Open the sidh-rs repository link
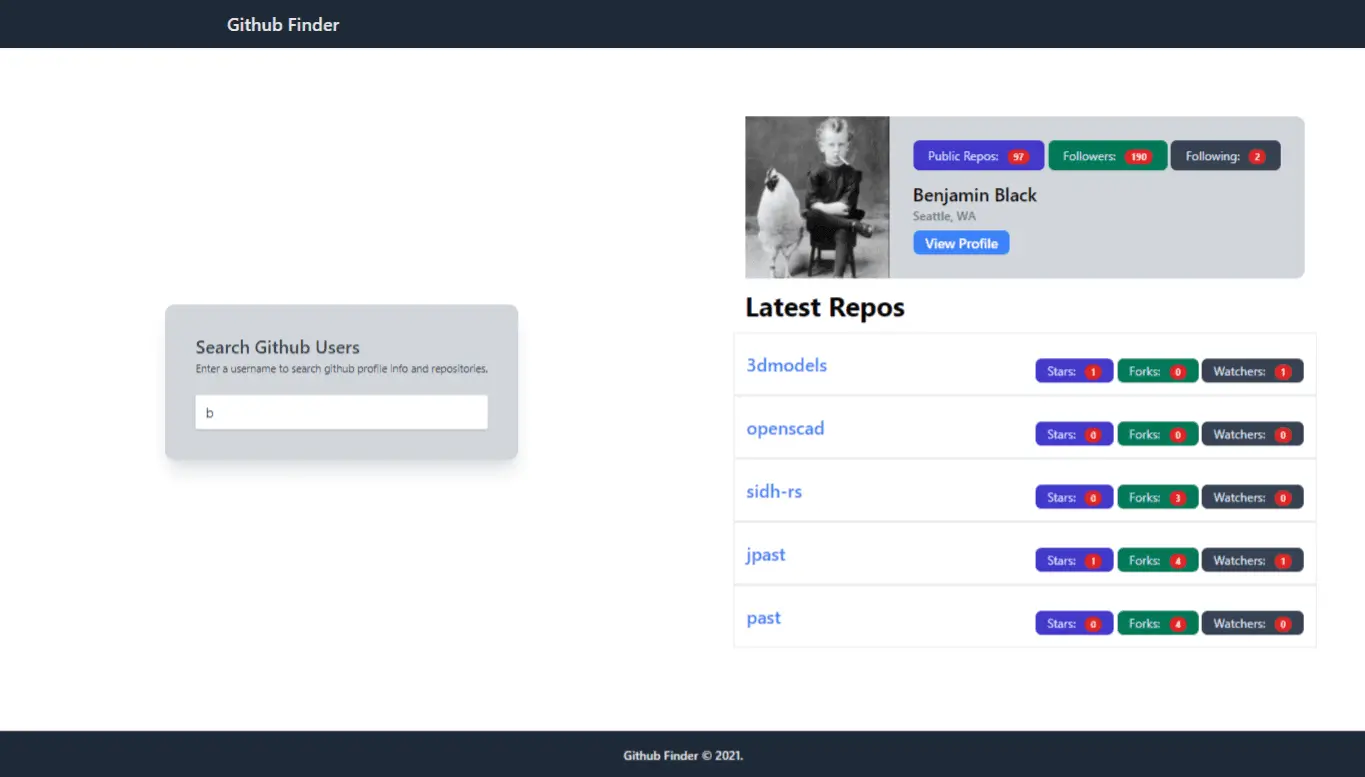The height and width of the screenshot is (777, 1365). 774,491
